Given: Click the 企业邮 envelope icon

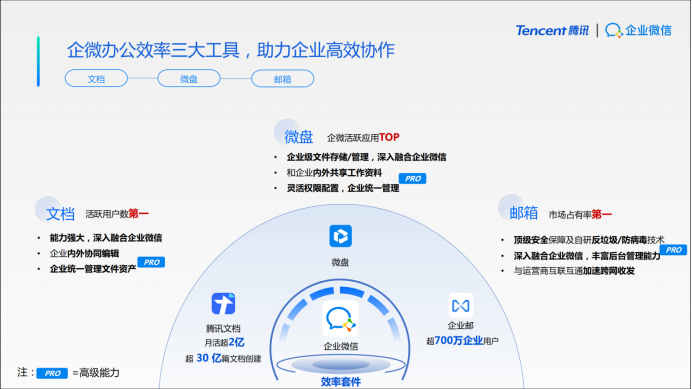Looking at the screenshot, I should (461, 305).
